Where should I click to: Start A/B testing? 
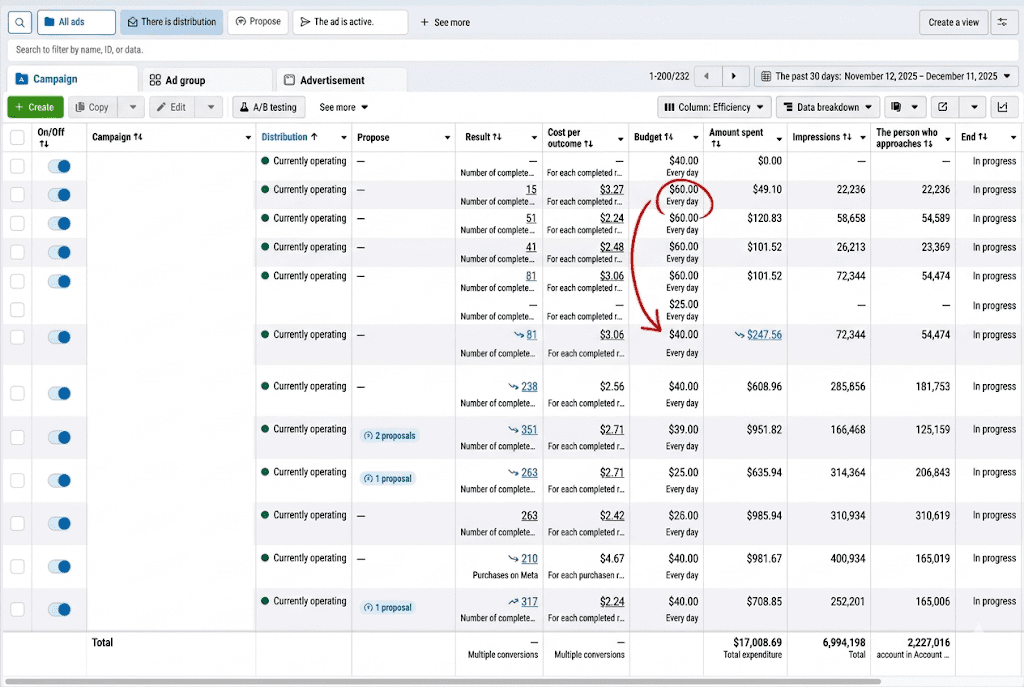[268, 107]
